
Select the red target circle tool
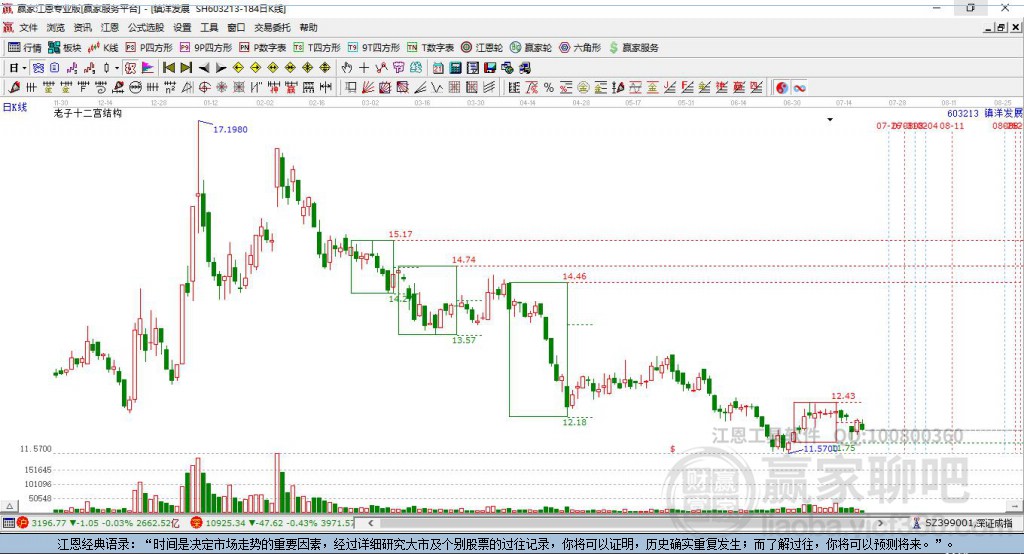pos(204,88)
